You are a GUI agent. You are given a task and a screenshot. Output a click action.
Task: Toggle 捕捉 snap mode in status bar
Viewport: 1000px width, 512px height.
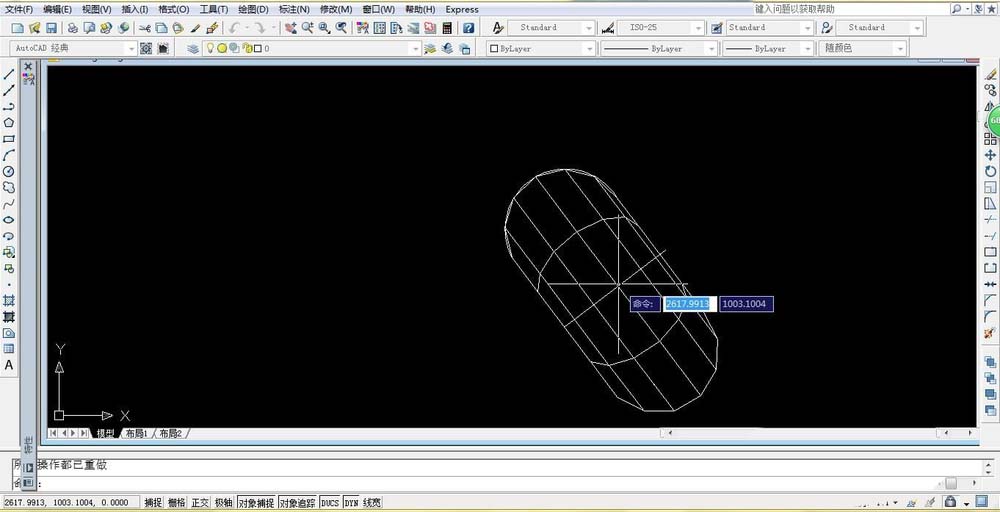(153, 502)
